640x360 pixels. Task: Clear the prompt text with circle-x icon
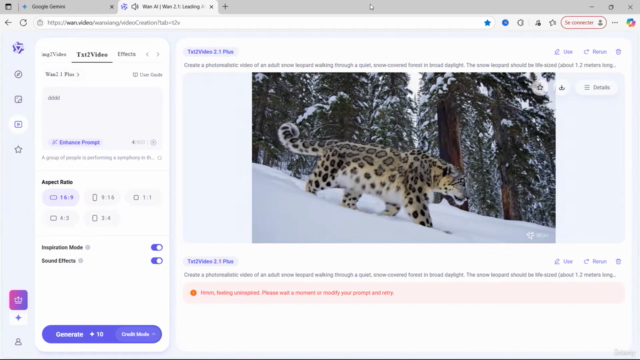(153, 142)
